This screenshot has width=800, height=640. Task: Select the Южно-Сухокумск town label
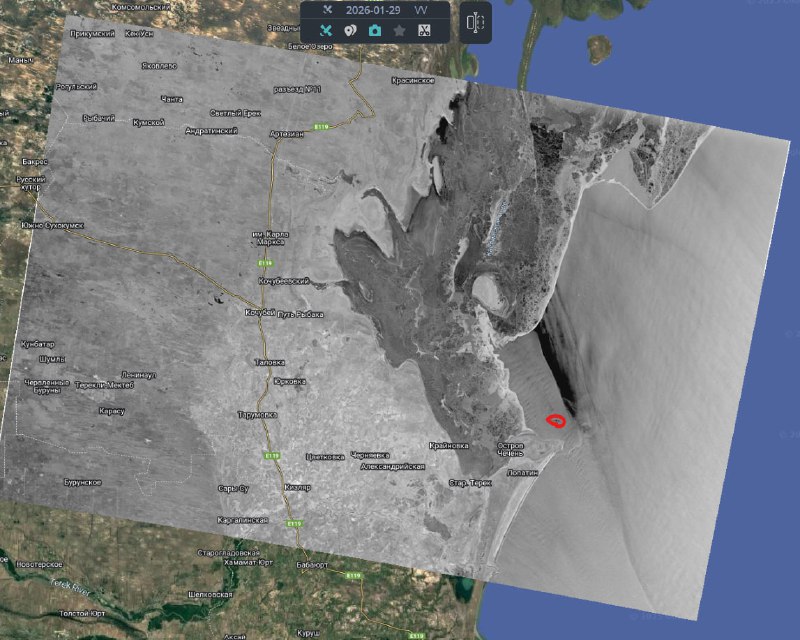[x=50, y=225]
